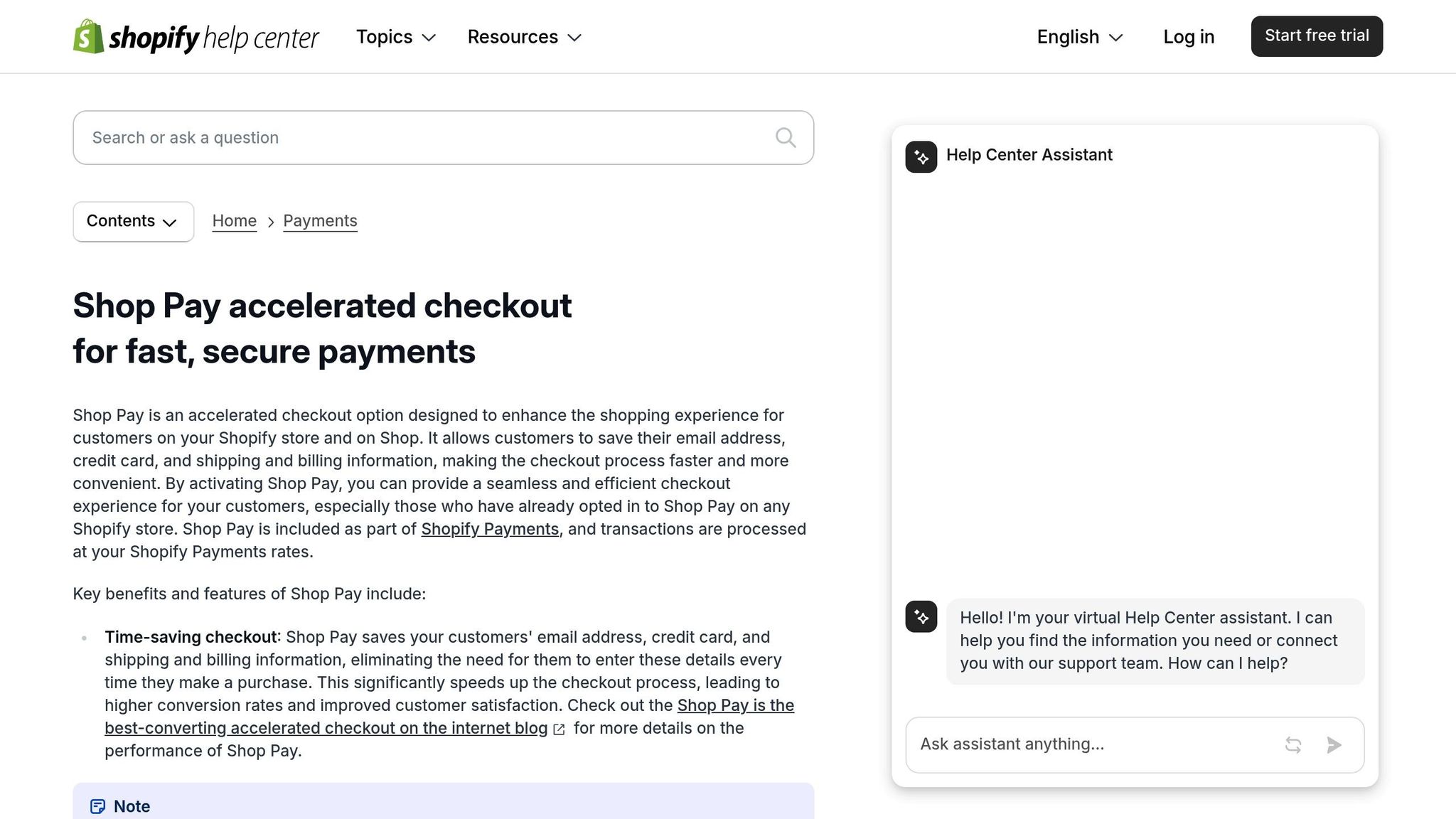
Task: Click the magnifying glass search icon
Action: [785, 137]
